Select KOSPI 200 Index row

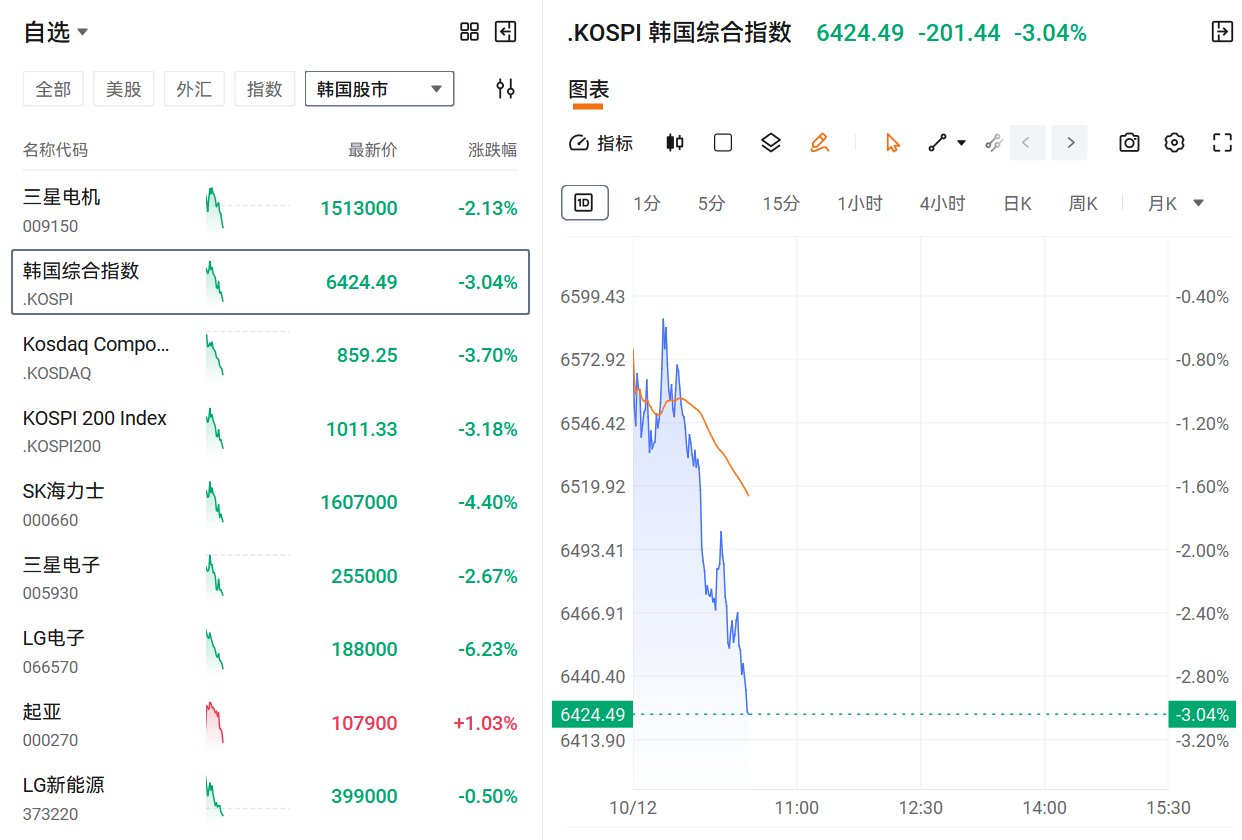pos(270,430)
